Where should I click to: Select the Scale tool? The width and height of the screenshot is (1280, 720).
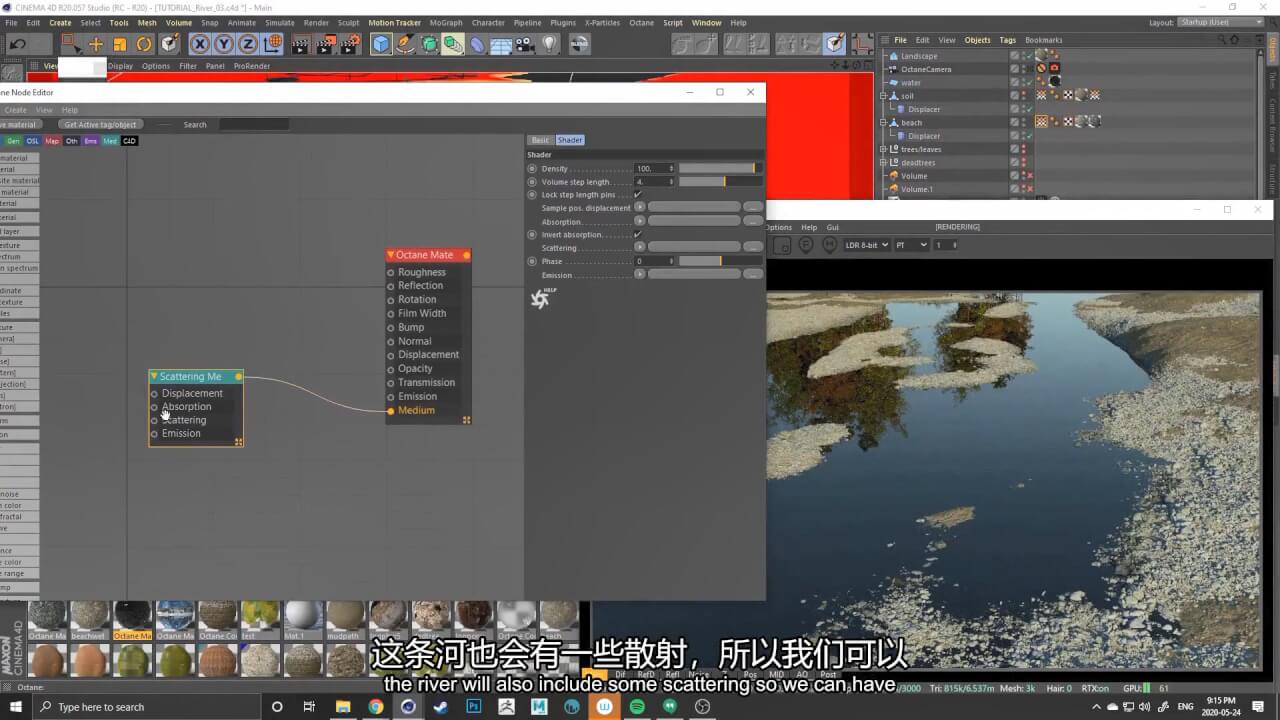120,44
